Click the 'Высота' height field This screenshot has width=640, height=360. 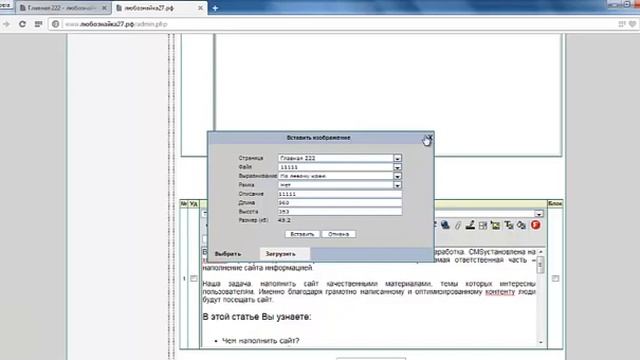click(340, 211)
